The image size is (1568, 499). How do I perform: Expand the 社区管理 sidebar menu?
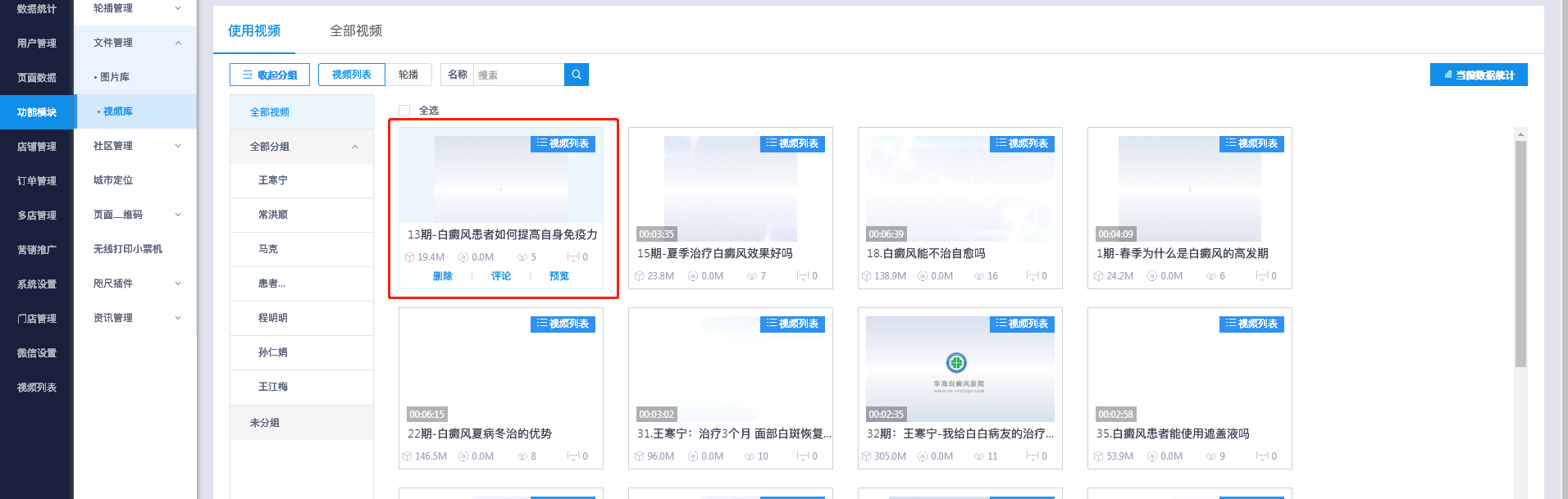178,146
